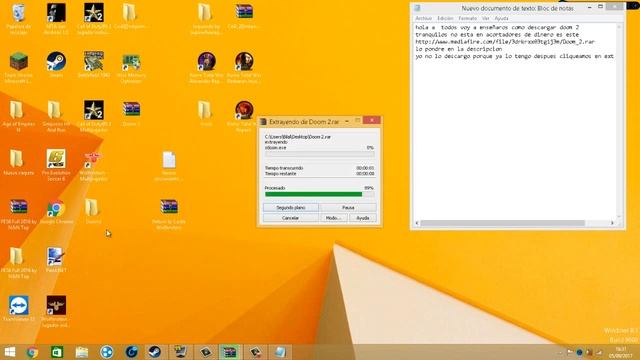Click the 'lo pondre en la descripcion' line

coord(458,49)
